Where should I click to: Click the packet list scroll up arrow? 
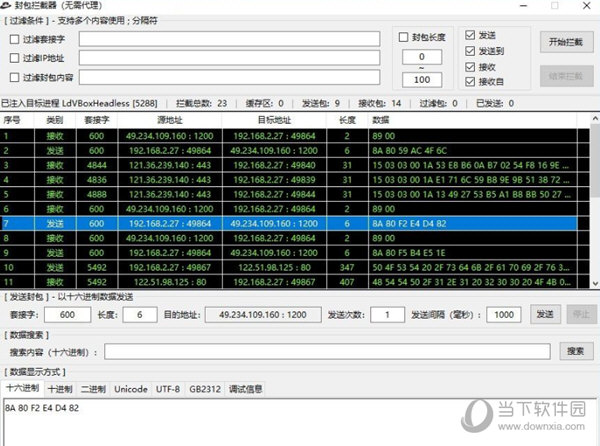595,119
